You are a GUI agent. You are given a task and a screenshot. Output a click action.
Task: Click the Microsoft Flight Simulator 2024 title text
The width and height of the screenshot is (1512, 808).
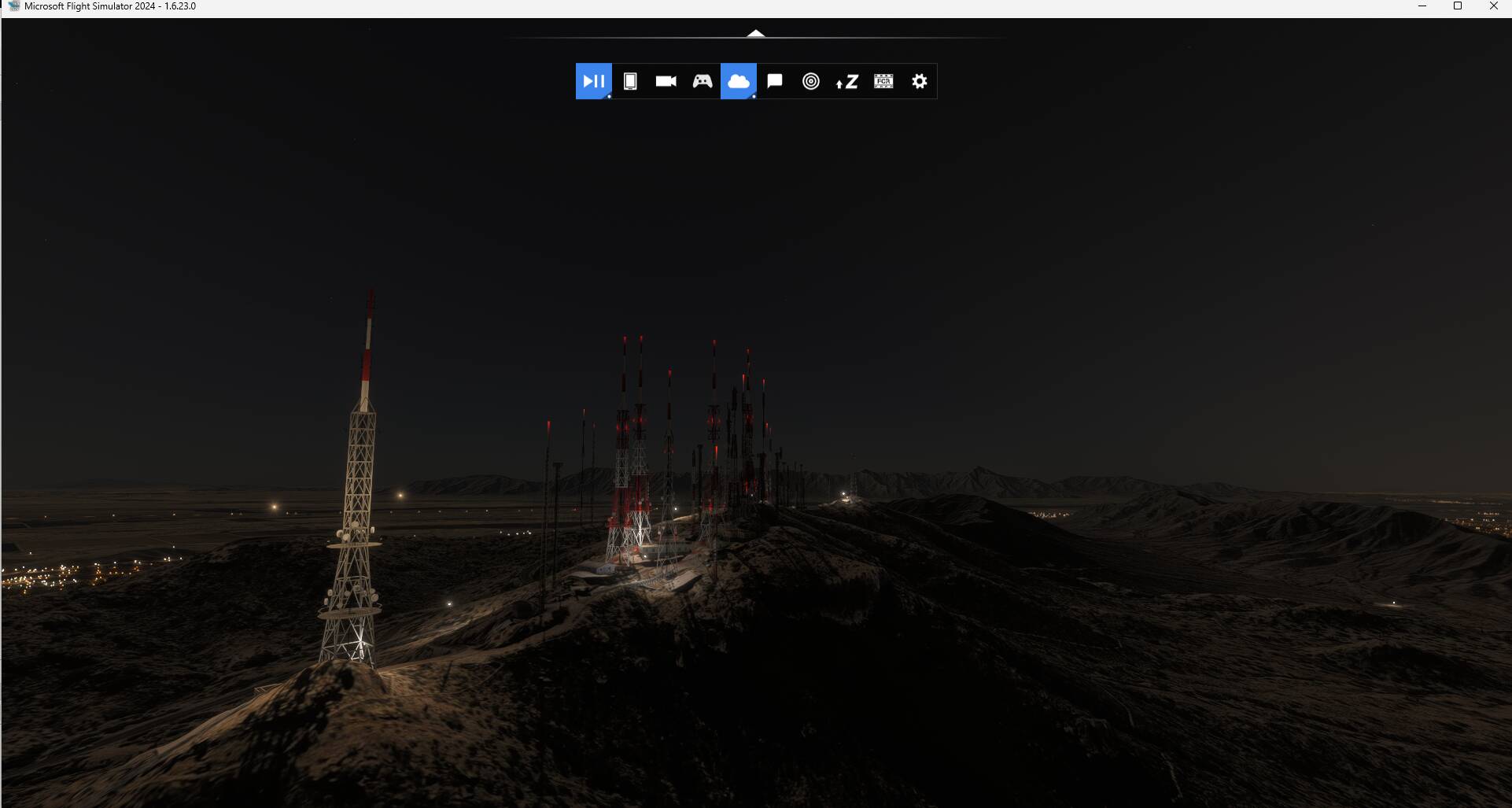tap(110, 6)
